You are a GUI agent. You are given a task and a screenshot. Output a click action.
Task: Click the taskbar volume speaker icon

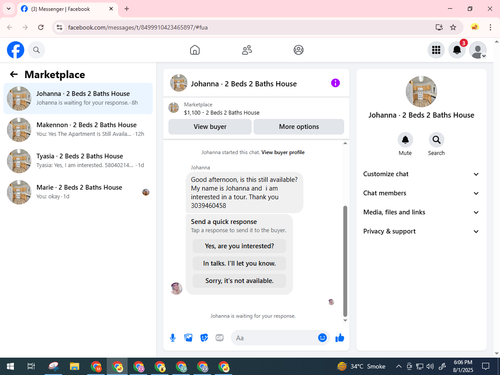[x=430, y=367]
